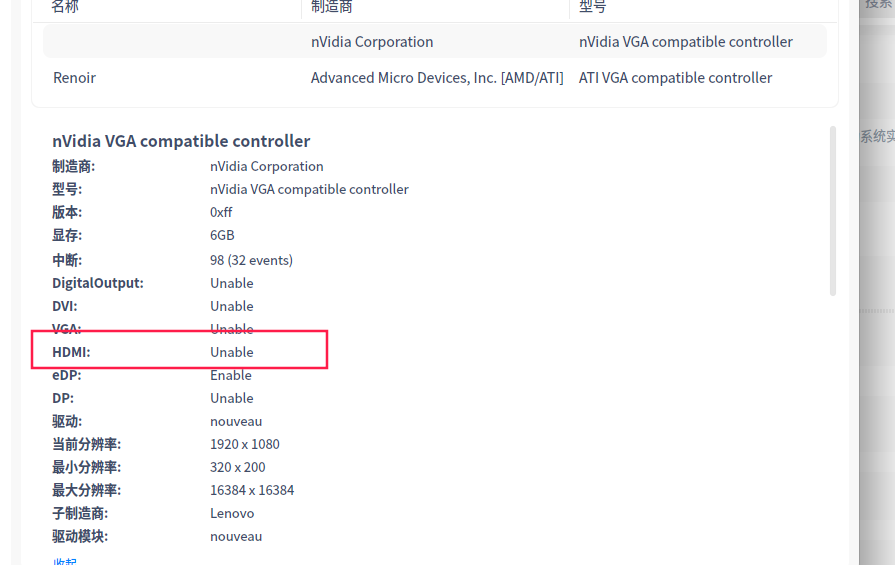The image size is (895, 565).
Task: Click the 16384 x 16384 maximum resolution value
Action: pyautogui.click(x=252, y=490)
